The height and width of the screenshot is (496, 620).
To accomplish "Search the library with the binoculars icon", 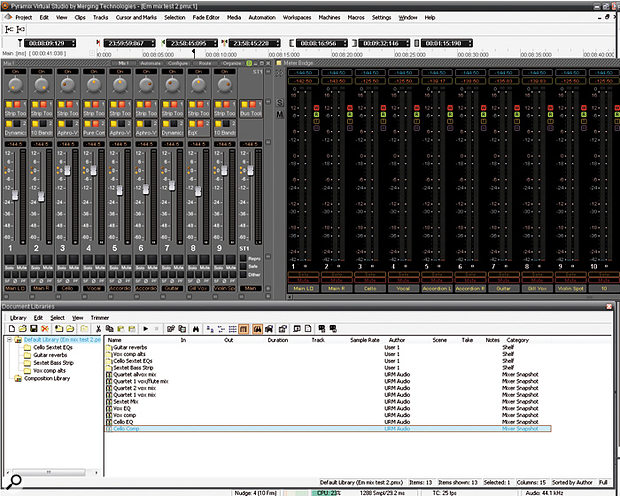I will [196, 329].
